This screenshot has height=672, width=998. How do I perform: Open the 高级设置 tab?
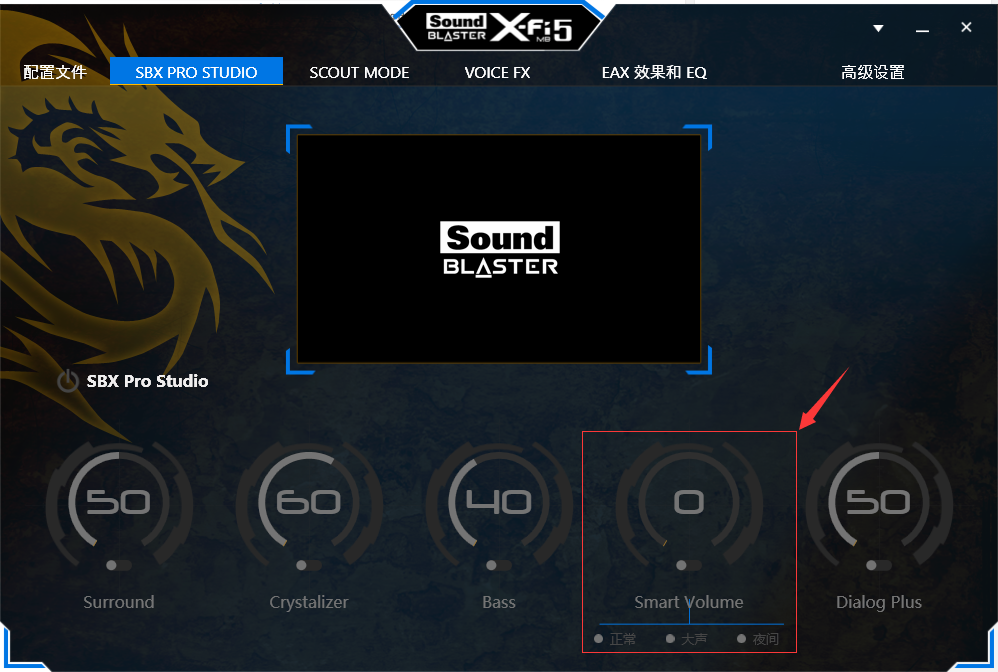pyautogui.click(x=873, y=73)
